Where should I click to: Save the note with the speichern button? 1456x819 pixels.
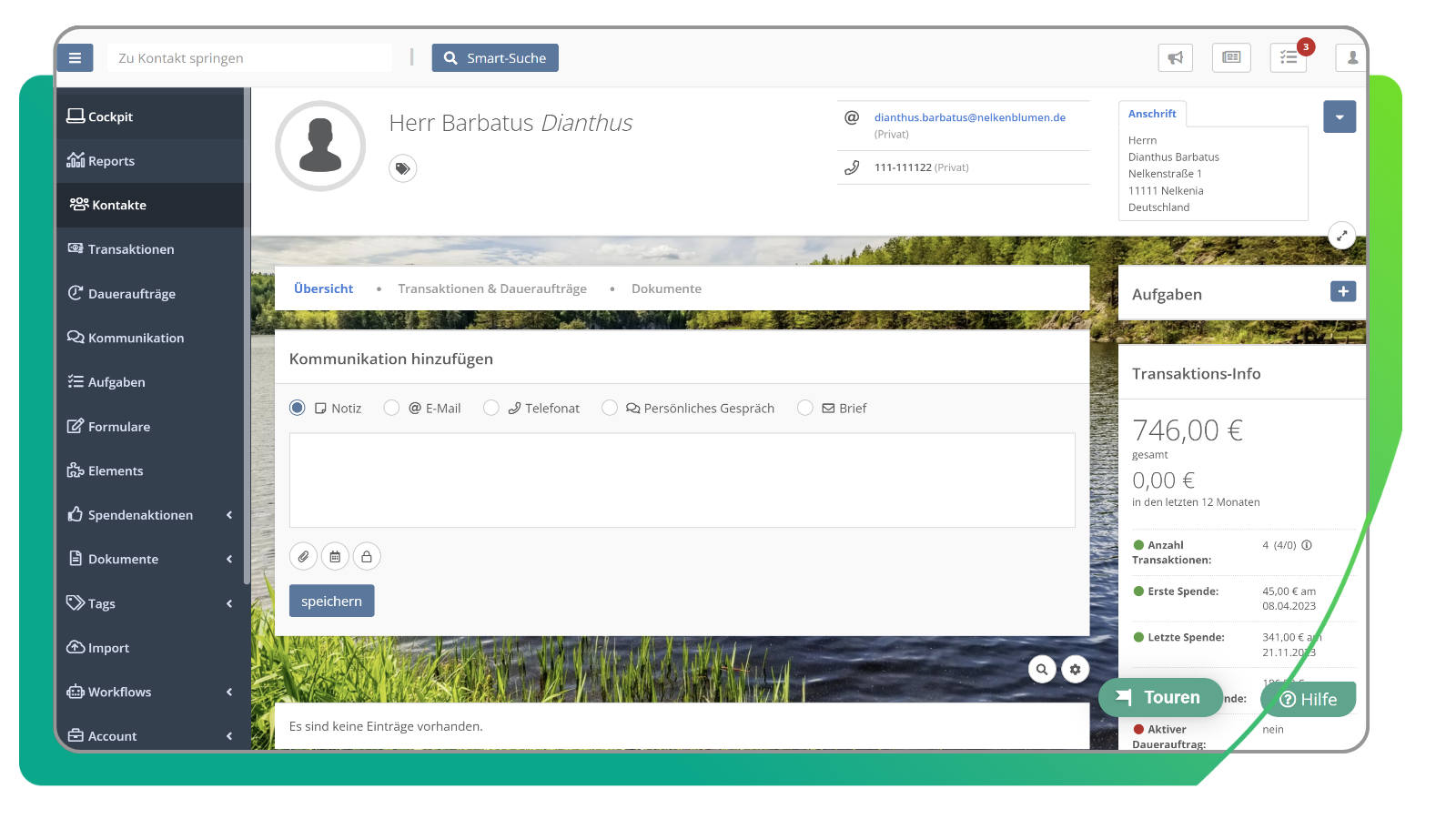click(331, 601)
